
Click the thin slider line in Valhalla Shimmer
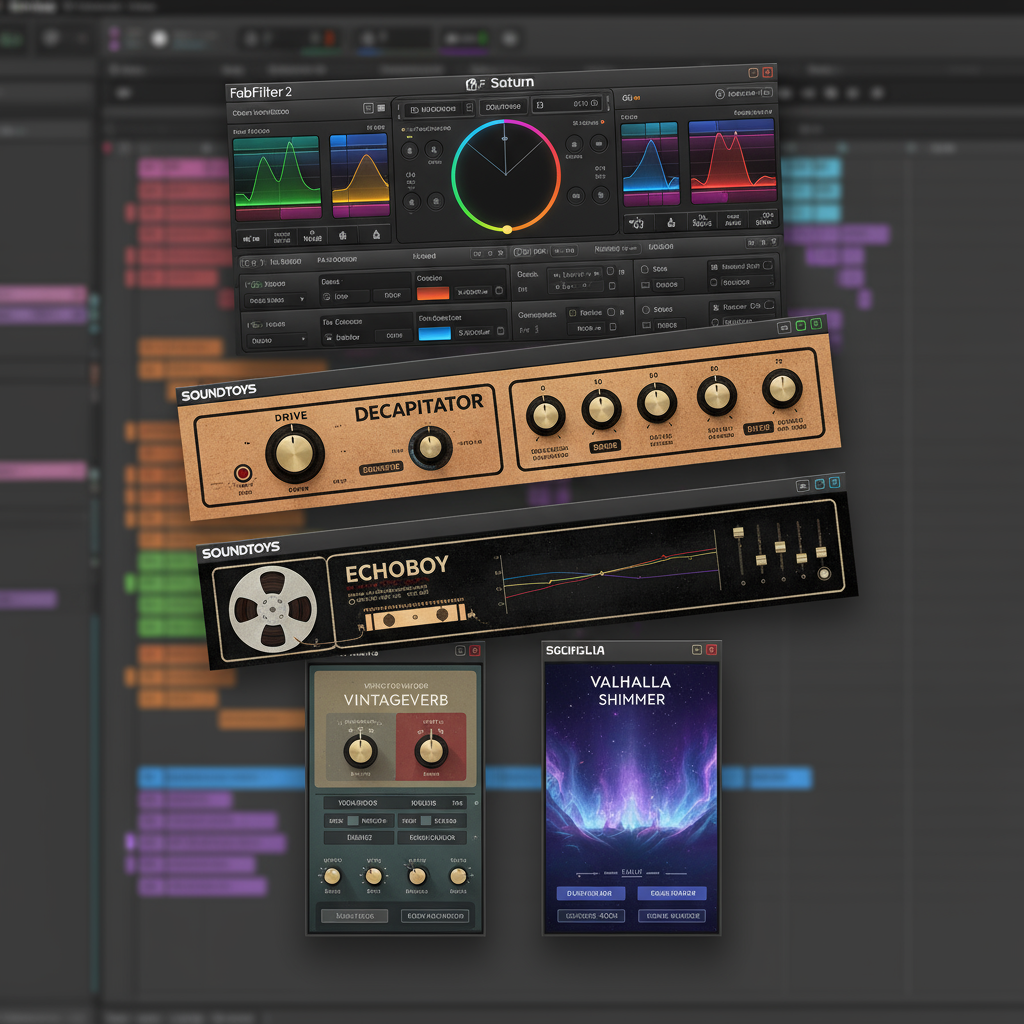[631, 873]
